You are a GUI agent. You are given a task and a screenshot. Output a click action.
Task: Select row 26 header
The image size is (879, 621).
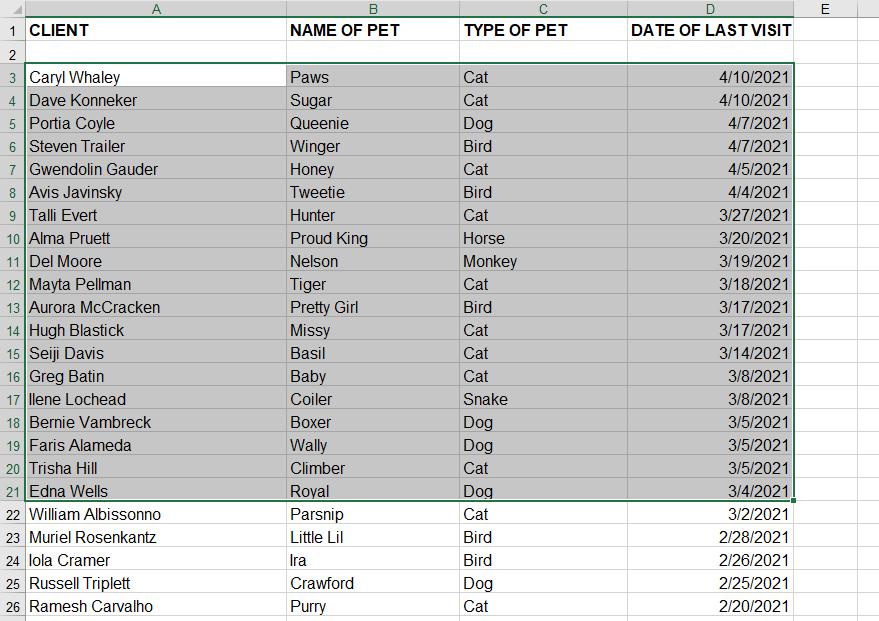[12, 606]
